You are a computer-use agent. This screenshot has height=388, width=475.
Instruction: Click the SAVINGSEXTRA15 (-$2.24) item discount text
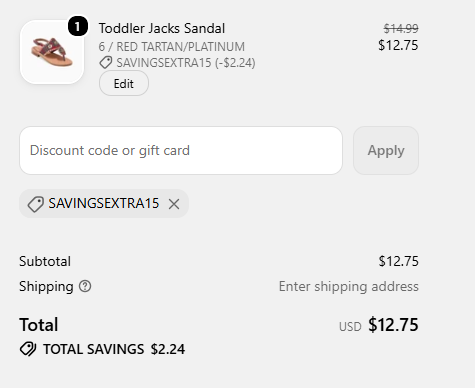186,63
